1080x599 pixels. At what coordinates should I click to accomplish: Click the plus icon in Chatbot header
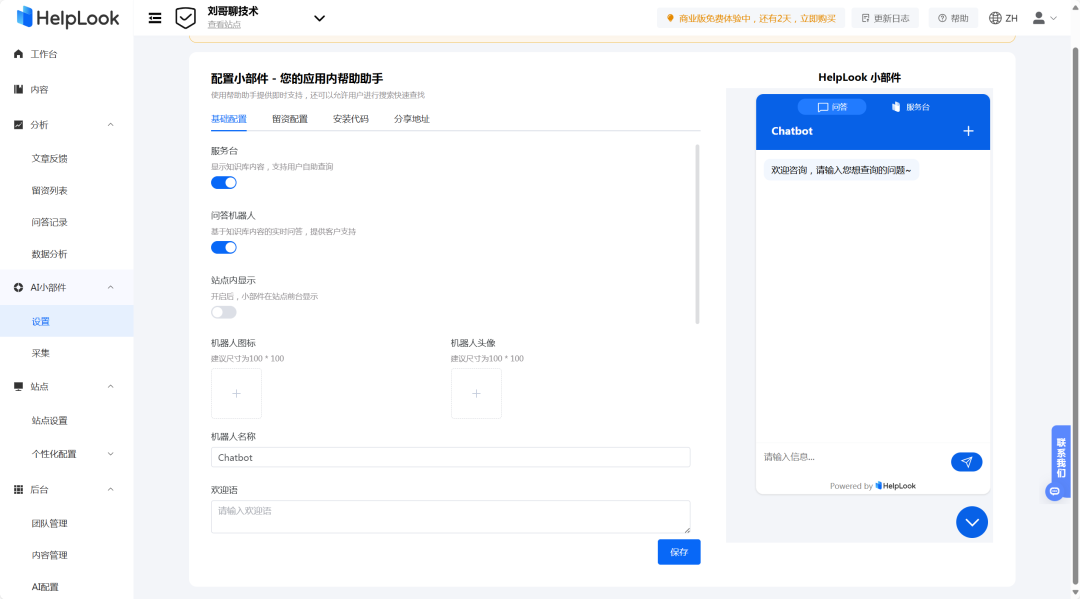[x=968, y=131]
